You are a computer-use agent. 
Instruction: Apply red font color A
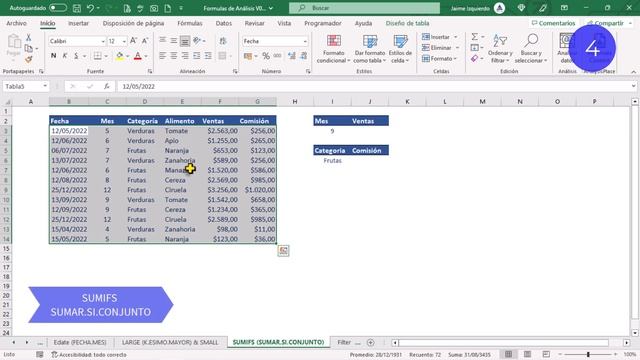pos(138,56)
